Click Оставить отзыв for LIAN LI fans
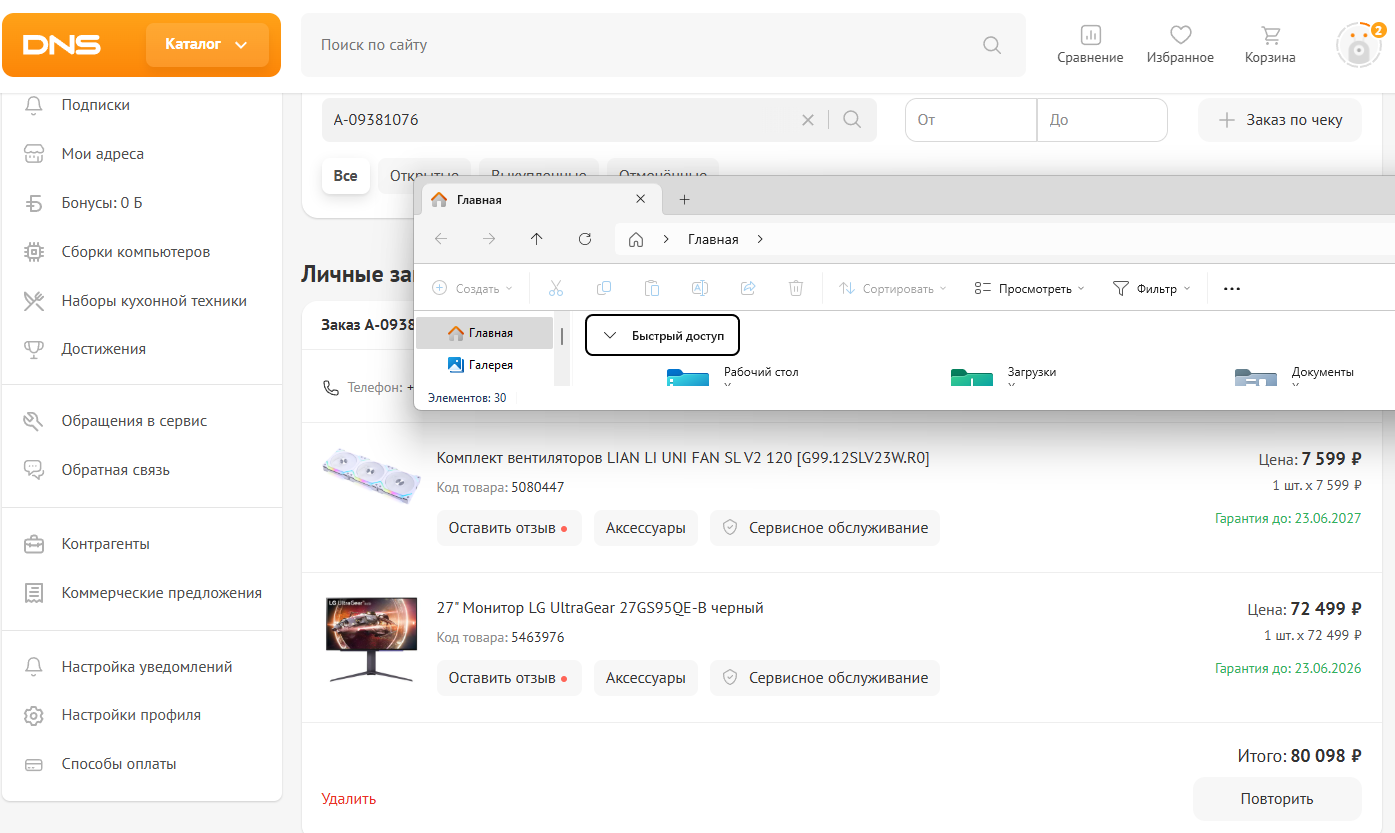The width and height of the screenshot is (1395, 833). click(508, 528)
